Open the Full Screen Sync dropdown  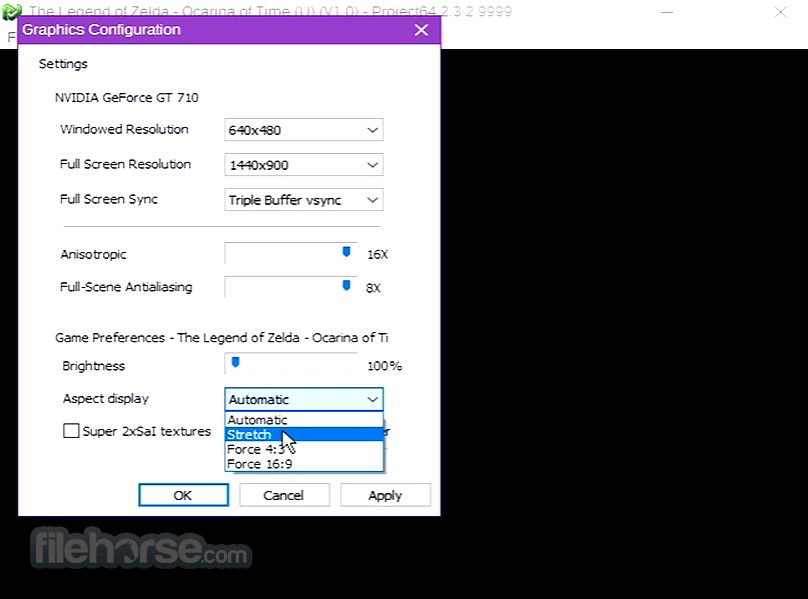pyautogui.click(x=304, y=200)
